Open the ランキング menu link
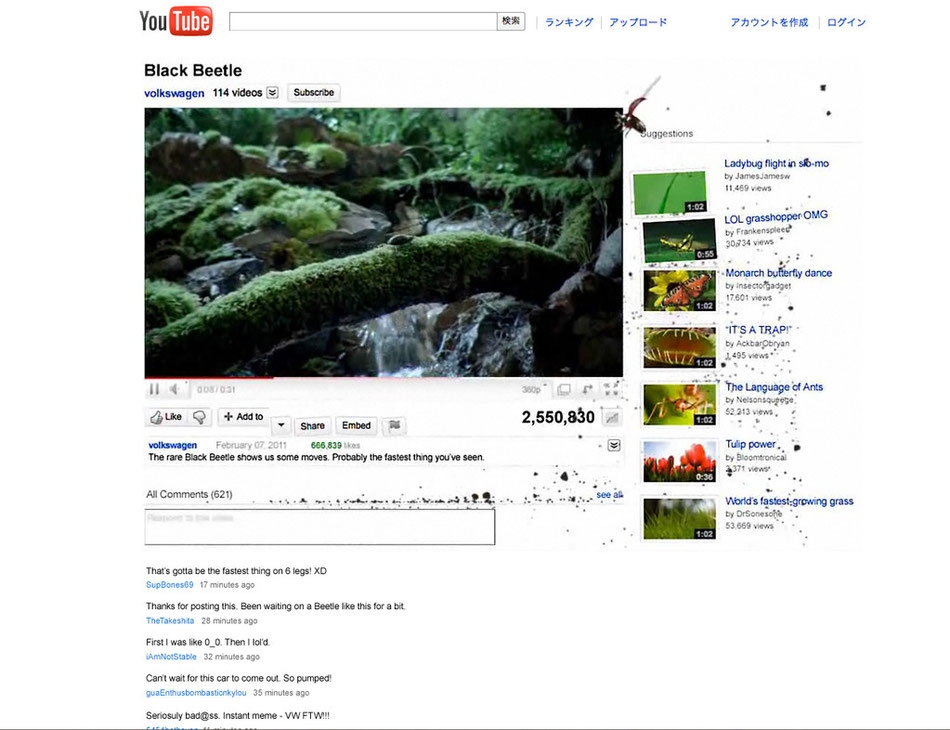The width and height of the screenshot is (950, 730). (569, 22)
